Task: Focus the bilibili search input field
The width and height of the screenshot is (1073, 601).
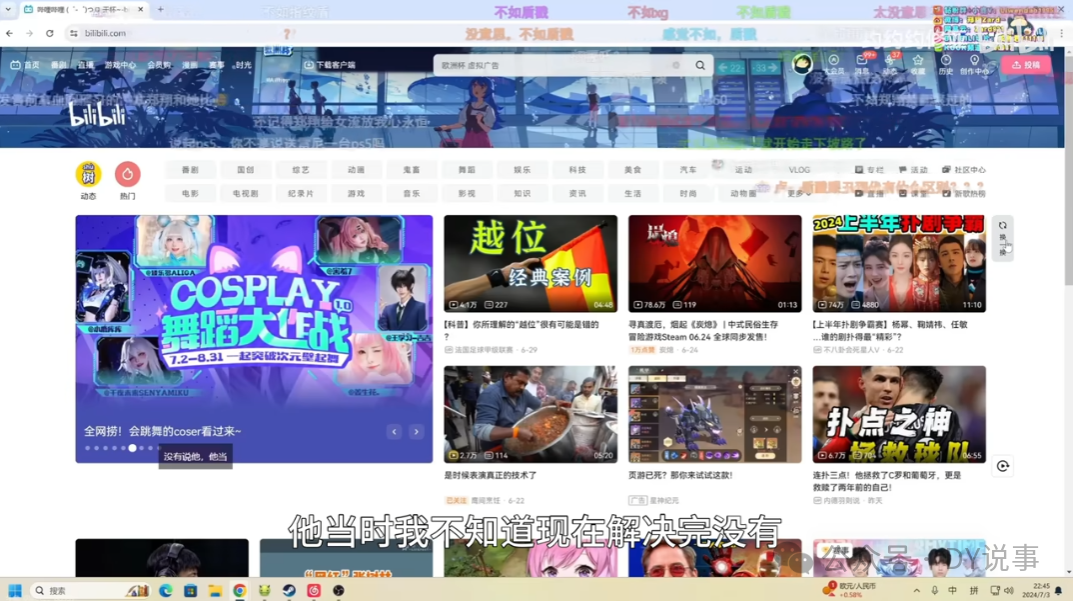Action: click(x=560, y=65)
